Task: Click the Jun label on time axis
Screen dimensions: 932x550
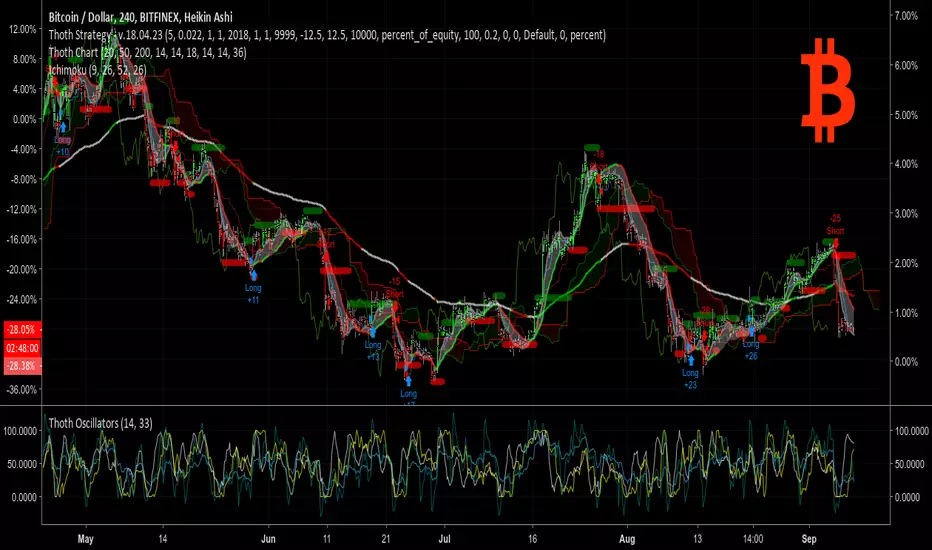Action: click(268, 539)
